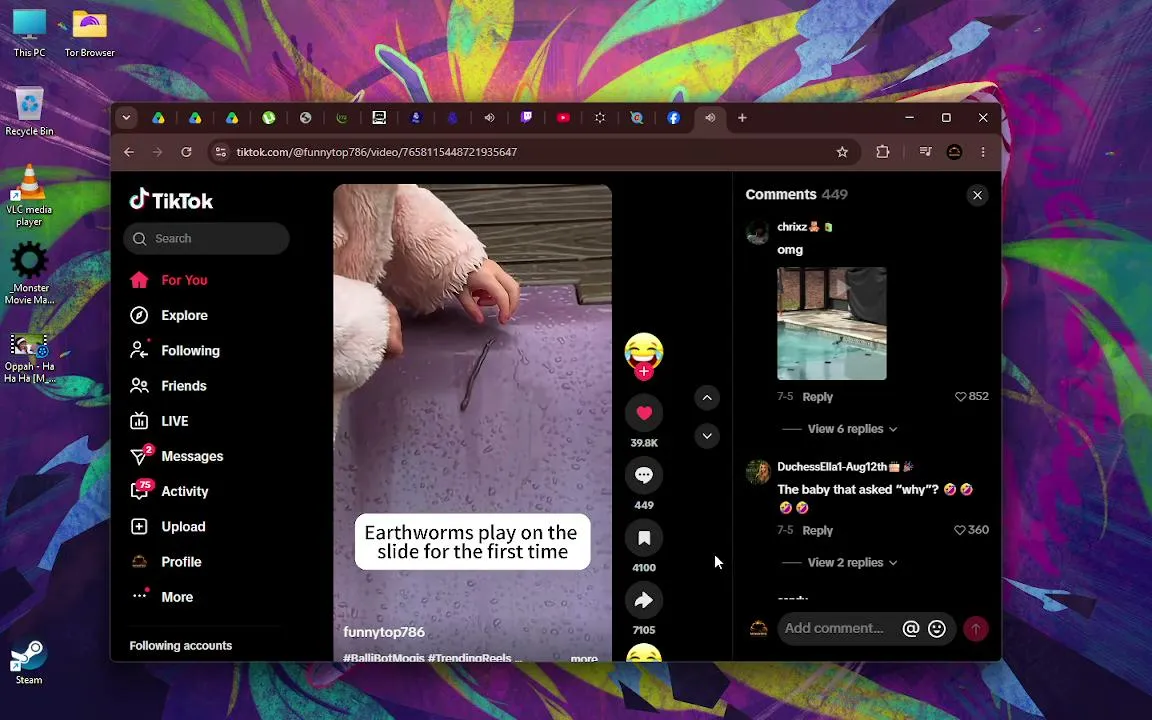1152x720 pixels.
Task: Switch to the Facebook tab
Action: [674, 118]
